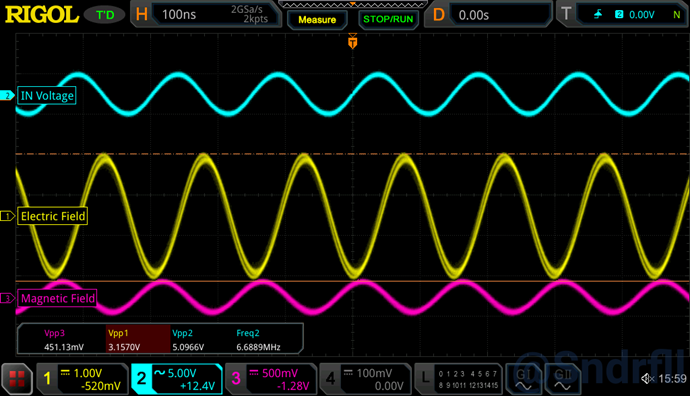
Task: Open the delay 0.00s settings panel
Action: point(488,15)
